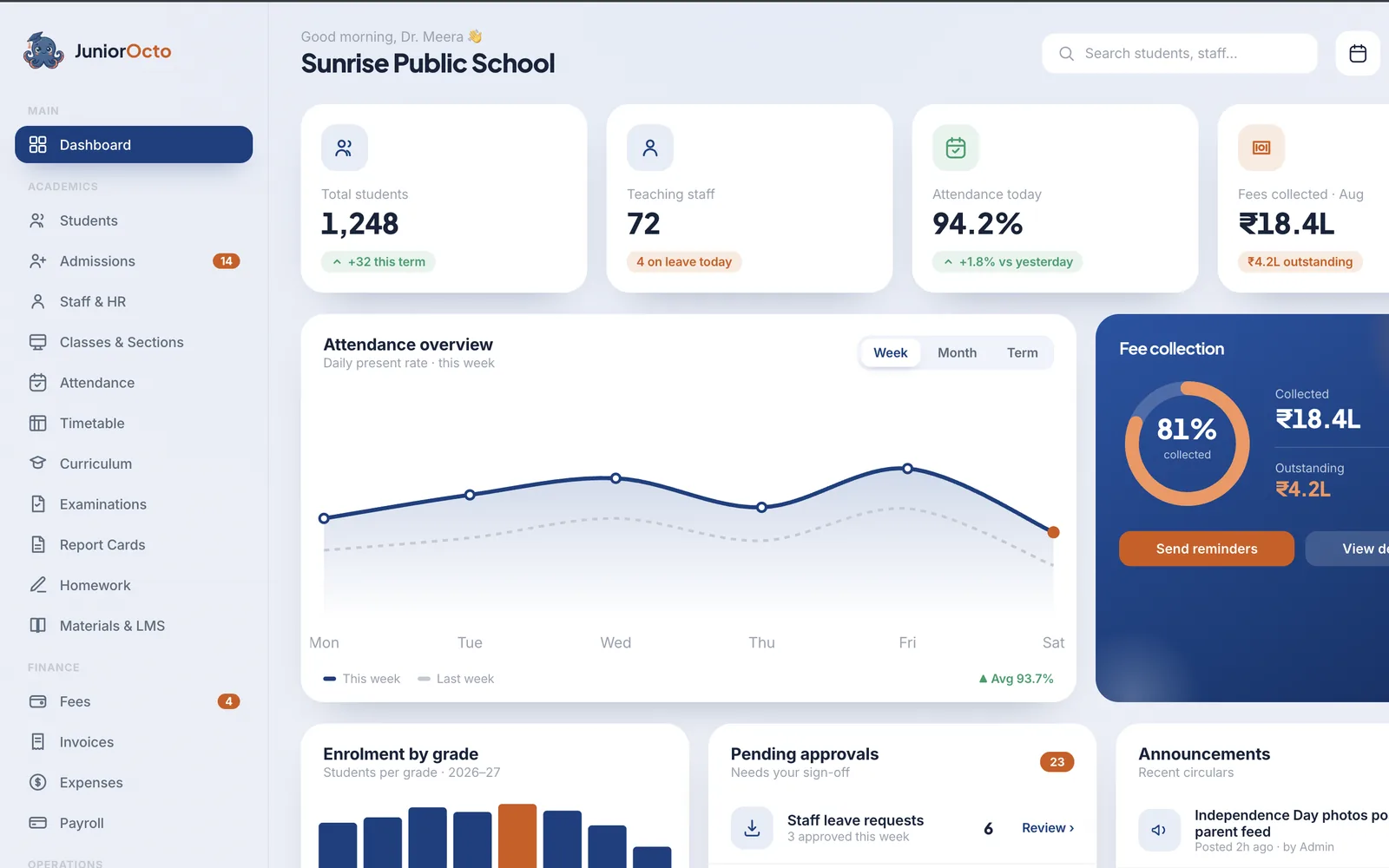1389x868 pixels.
Task: Open Invoices in the sidebar
Action: pos(134,742)
